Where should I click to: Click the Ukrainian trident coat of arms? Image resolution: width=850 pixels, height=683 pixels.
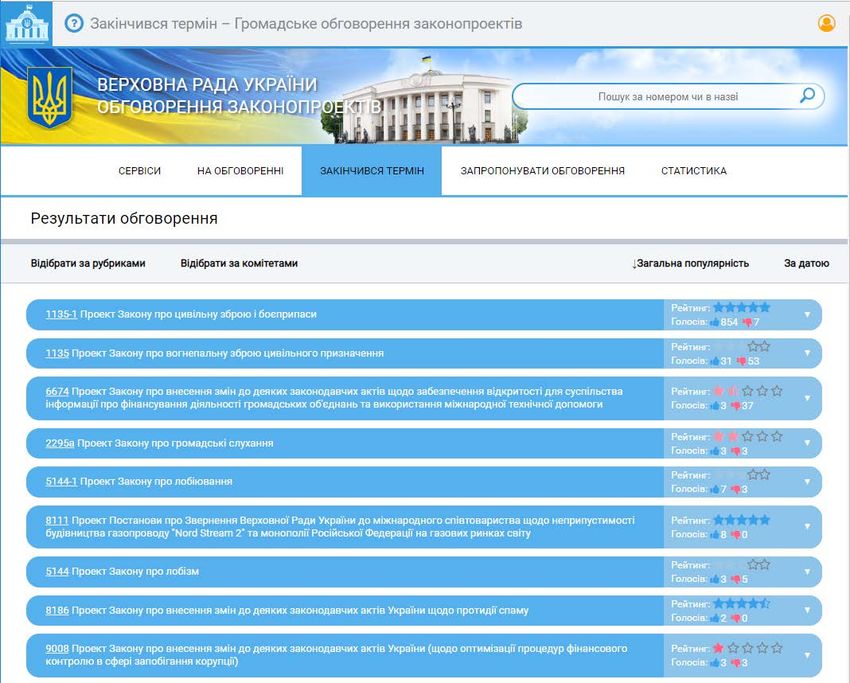click(x=49, y=98)
